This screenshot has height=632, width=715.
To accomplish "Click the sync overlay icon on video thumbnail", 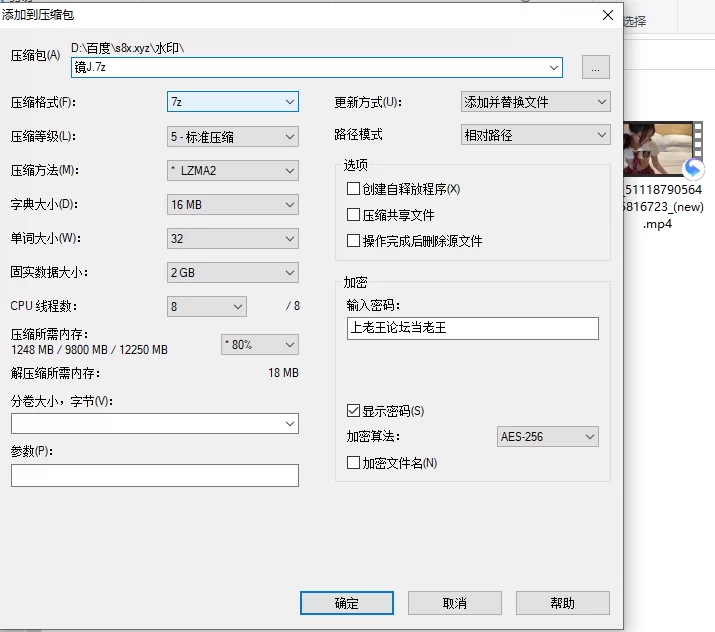I will pyautogui.click(x=693, y=168).
